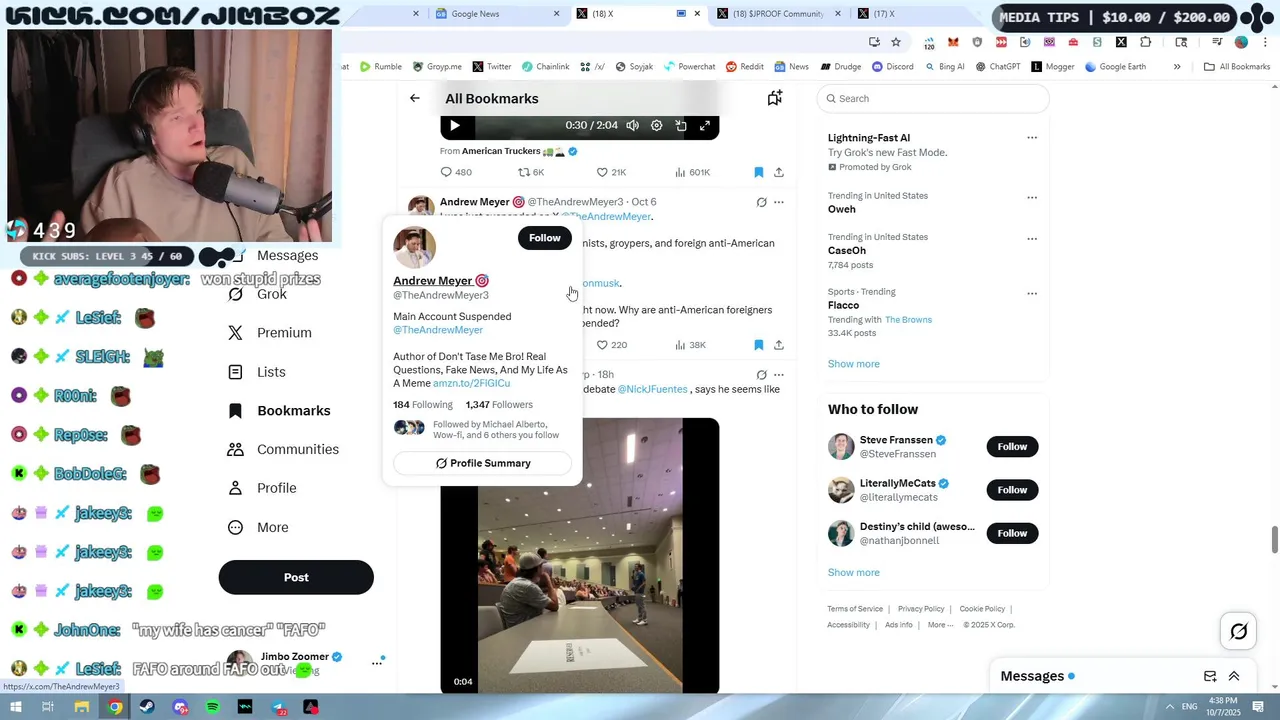Show hidden bookmarks chevron
Screen dimensions: 1280x720
pyautogui.click(x=1177, y=67)
